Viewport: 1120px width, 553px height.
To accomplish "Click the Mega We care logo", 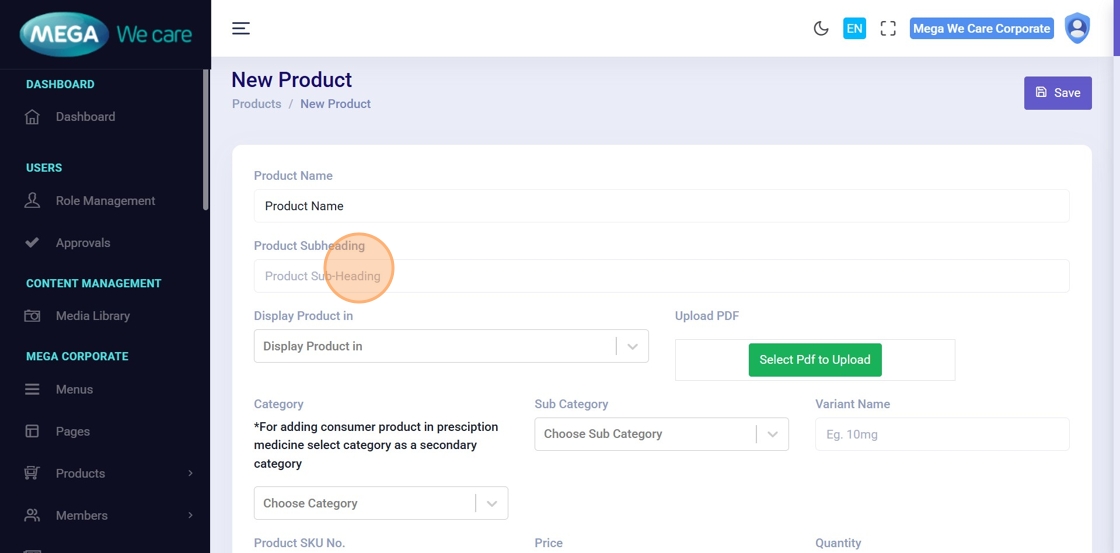I will 105,34.
